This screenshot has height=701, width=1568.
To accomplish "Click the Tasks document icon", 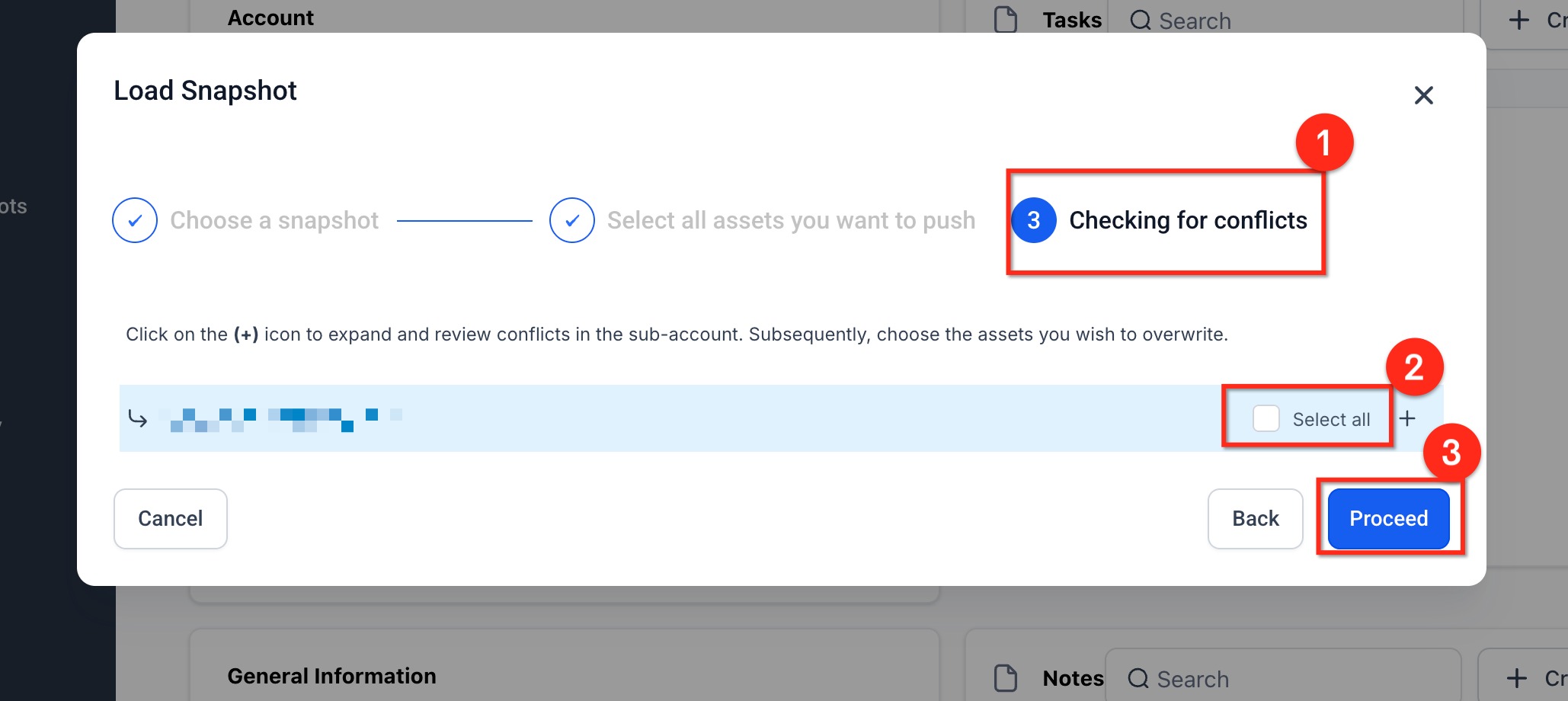I will point(1006,20).
